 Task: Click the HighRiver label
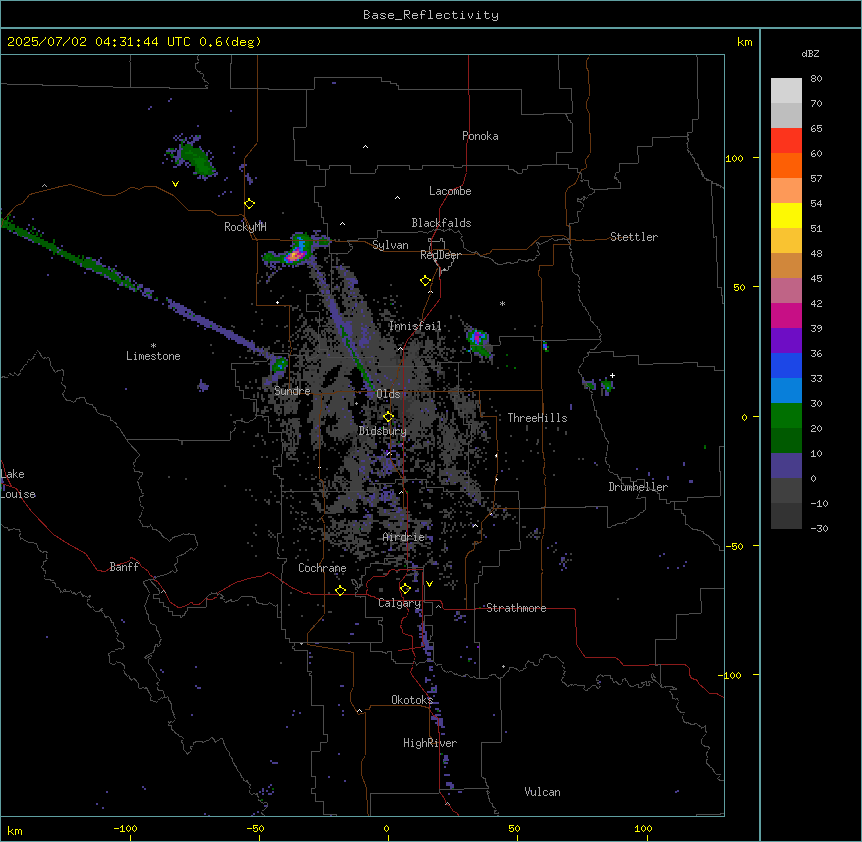(x=429, y=743)
